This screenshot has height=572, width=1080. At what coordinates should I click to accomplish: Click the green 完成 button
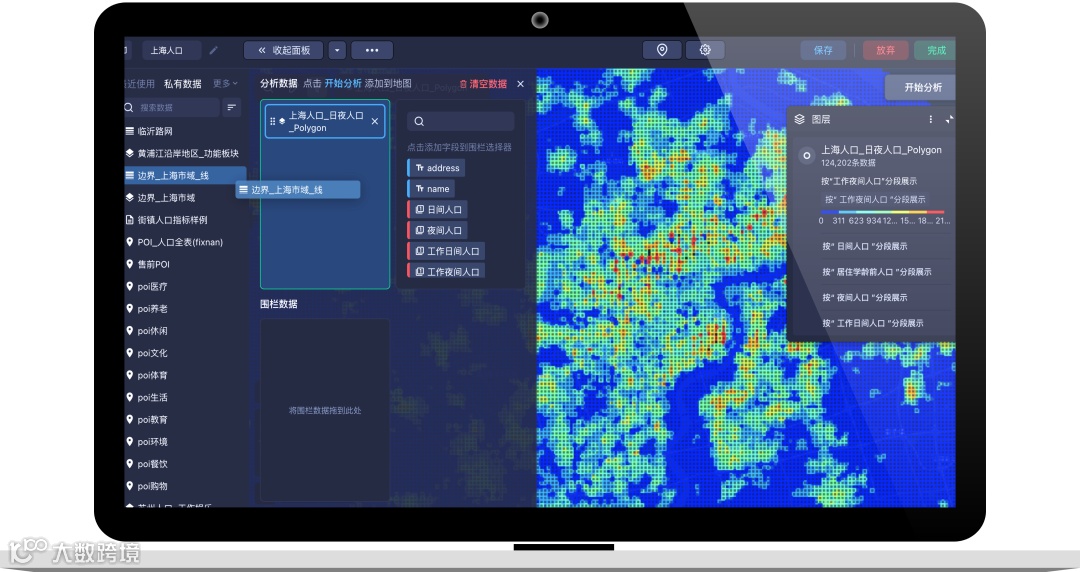pyautogui.click(x=935, y=50)
